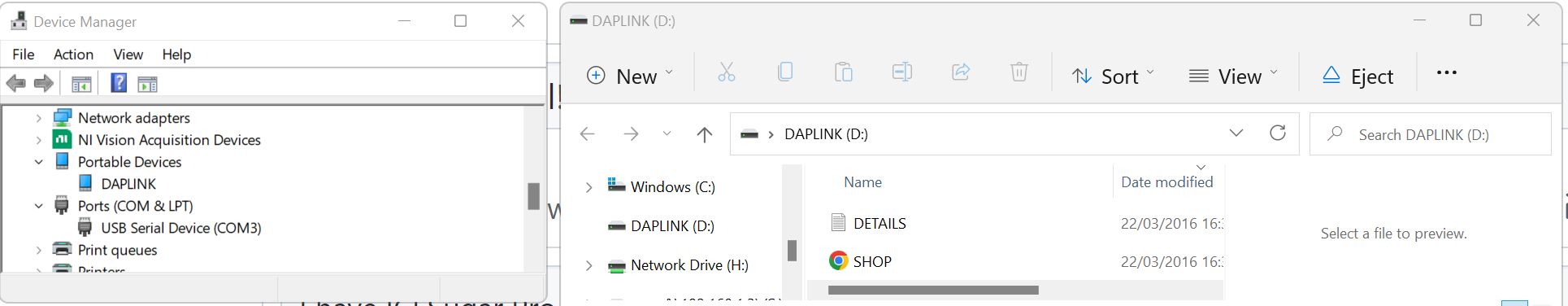Select Ports (COM & LPT) category label
This screenshot has width=1568, height=306.
coord(135,206)
